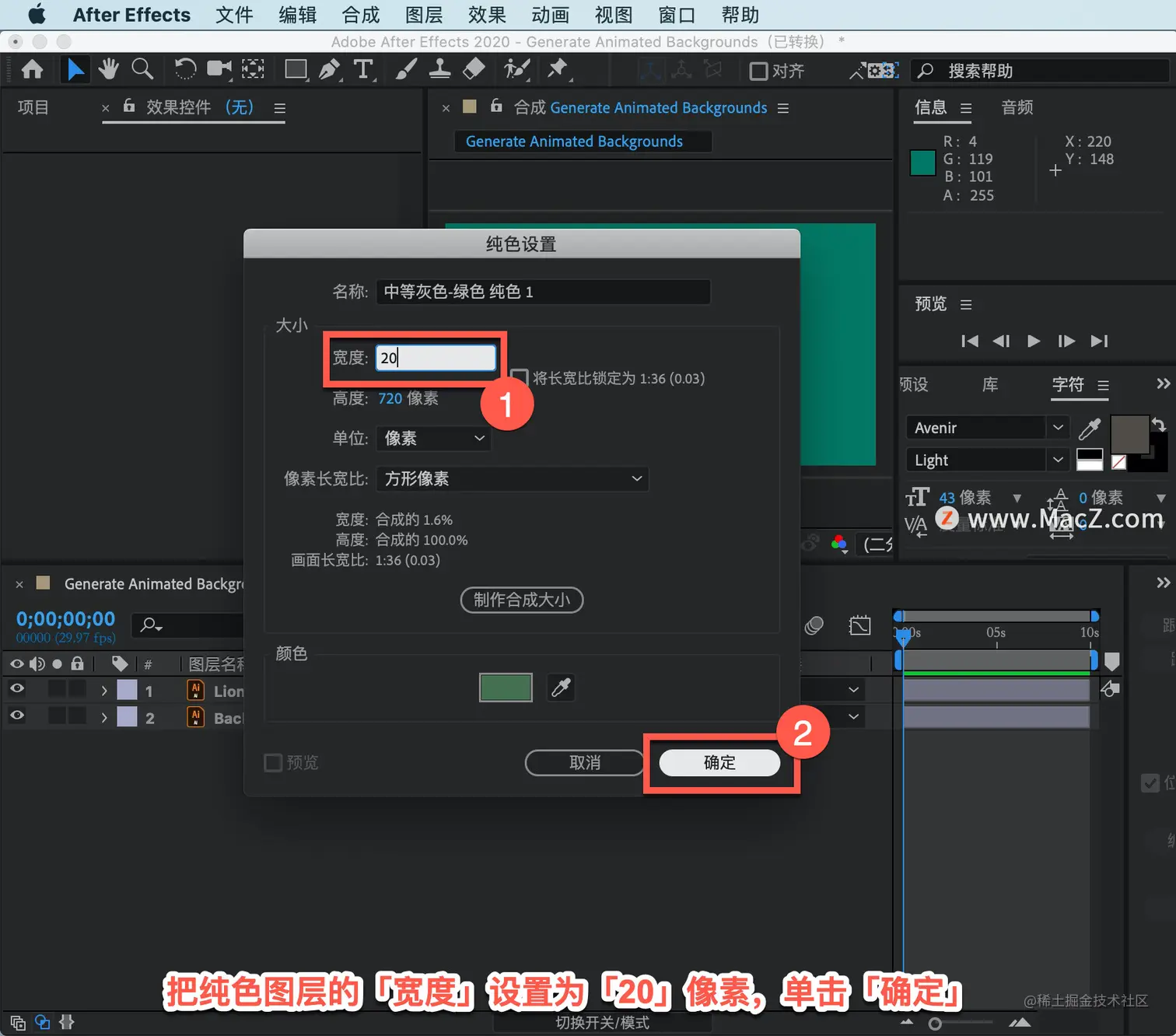Open the Units dropdown set to pixels
The height and width of the screenshot is (1036, 1176).
click(x=433, y=438)
